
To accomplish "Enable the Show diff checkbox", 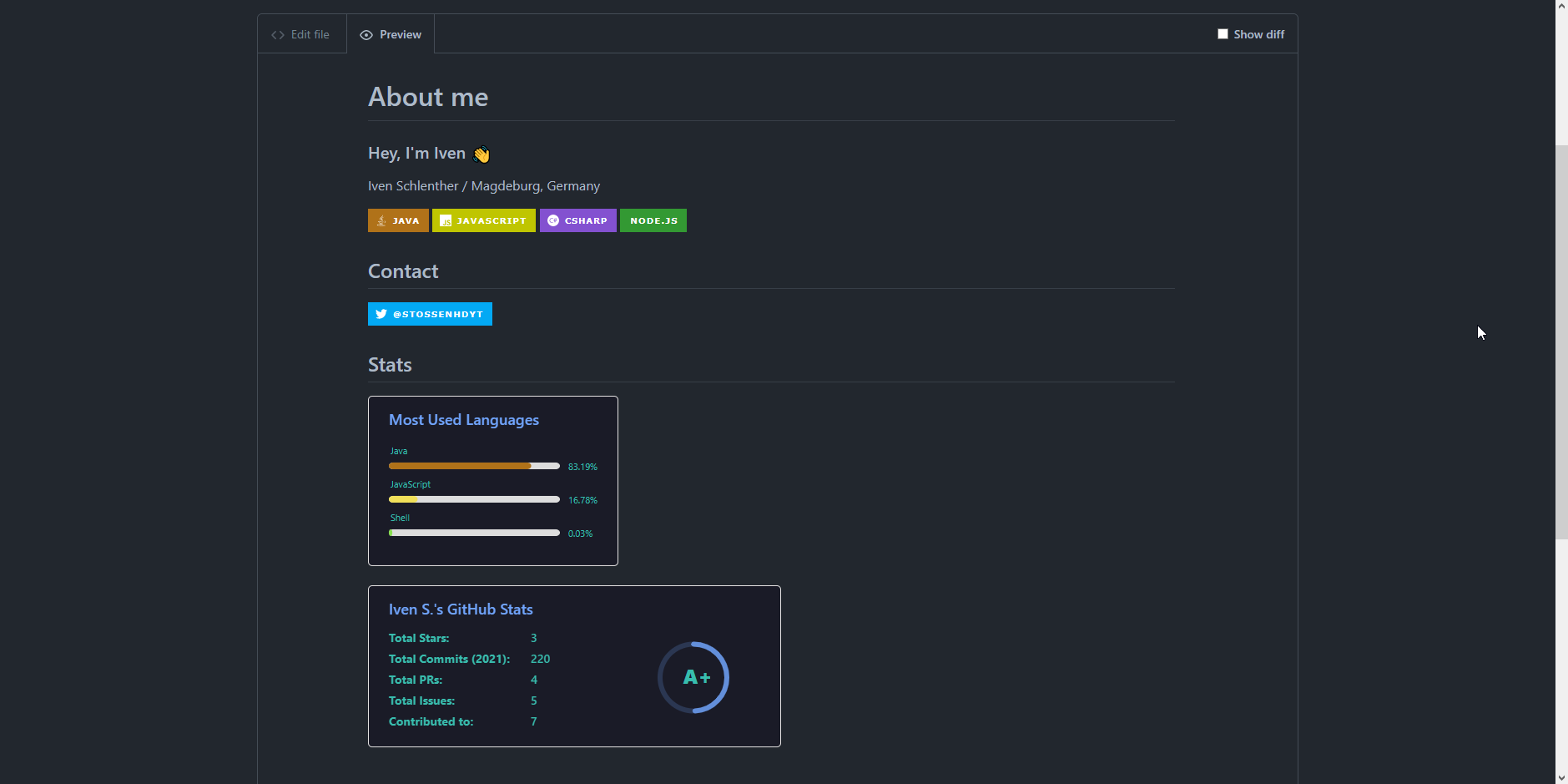I will pos(1223,34).
